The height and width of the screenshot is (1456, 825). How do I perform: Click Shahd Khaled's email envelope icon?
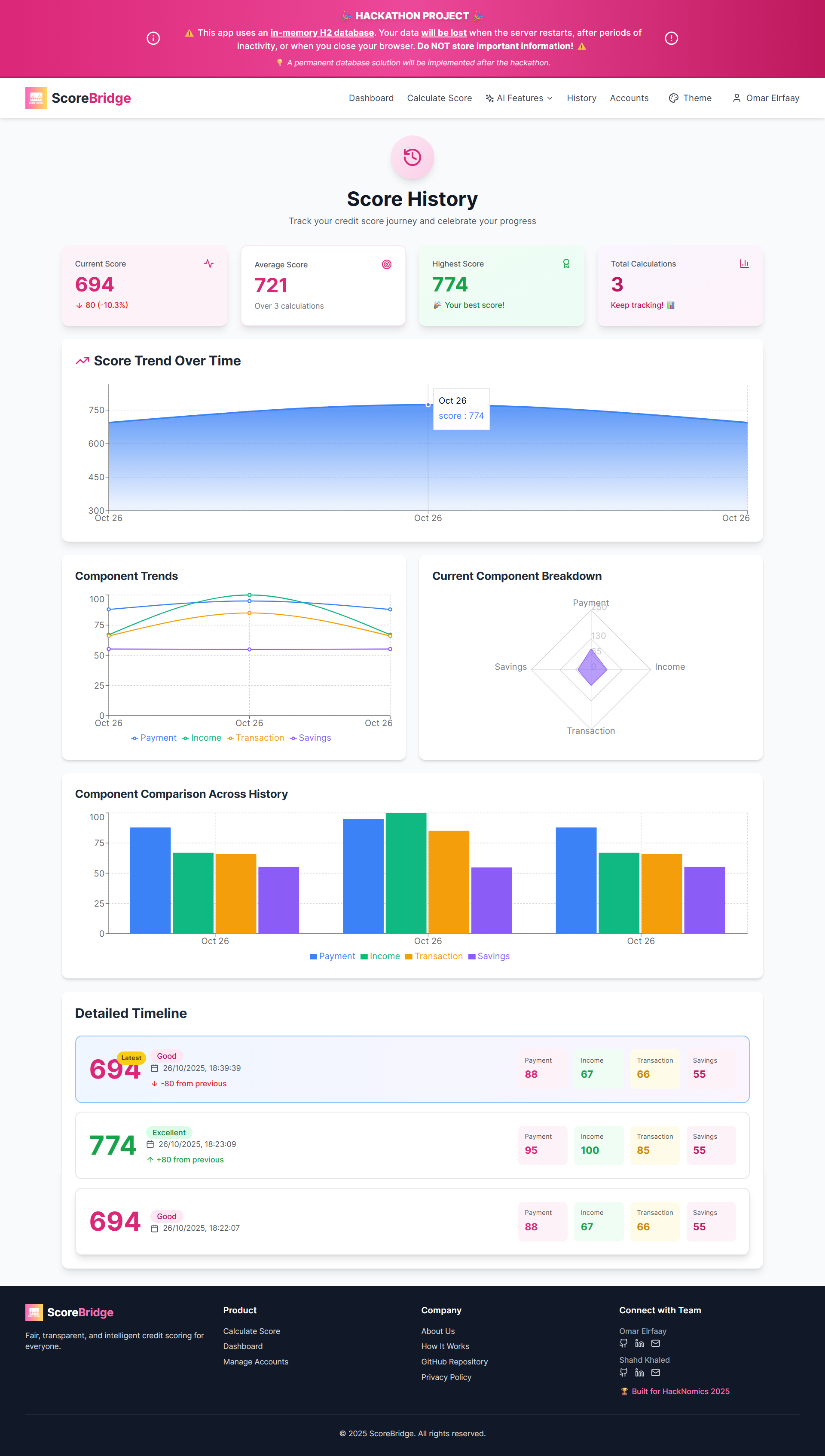[656, 1372]
